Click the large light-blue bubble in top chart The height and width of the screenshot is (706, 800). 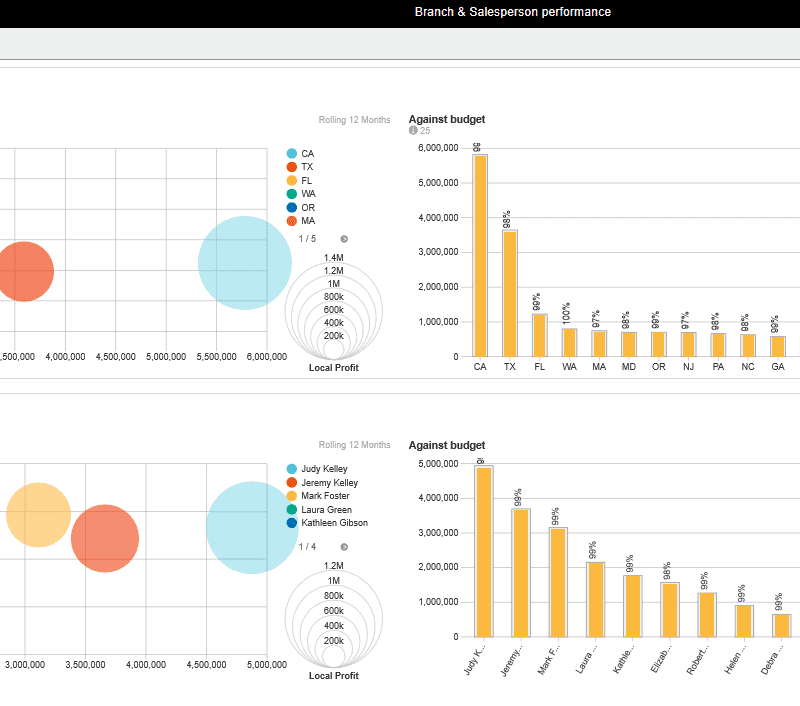tap(245, 262)
